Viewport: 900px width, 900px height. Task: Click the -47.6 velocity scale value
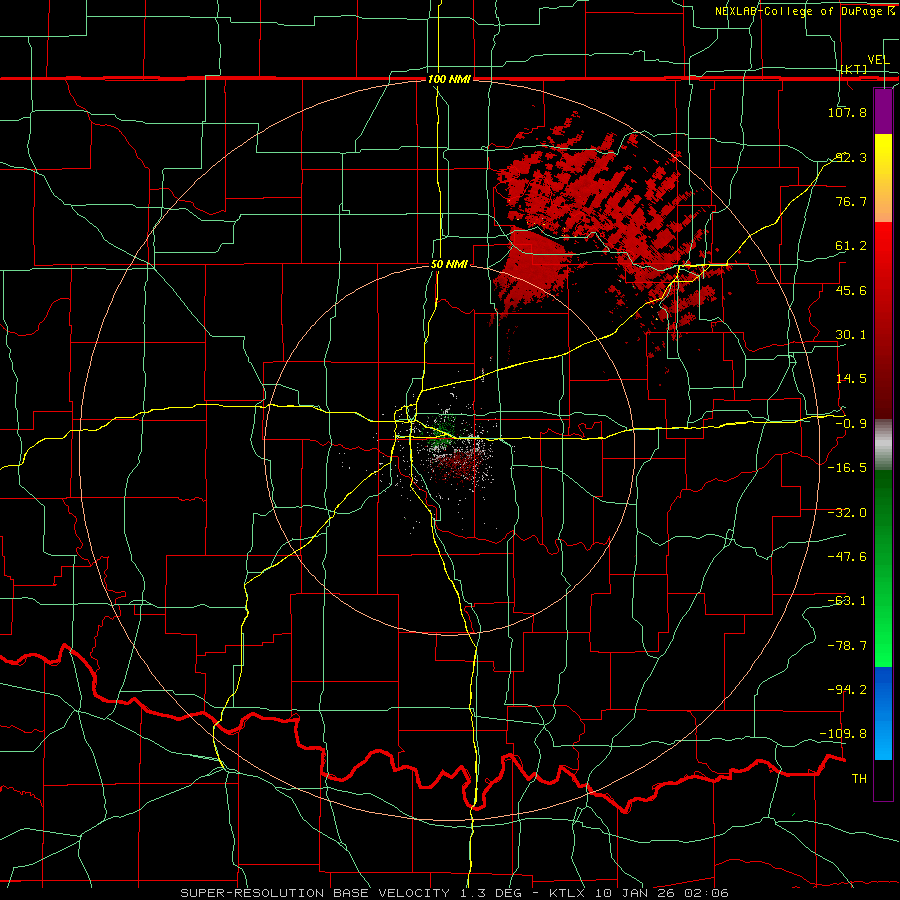(x=847, y=557)
